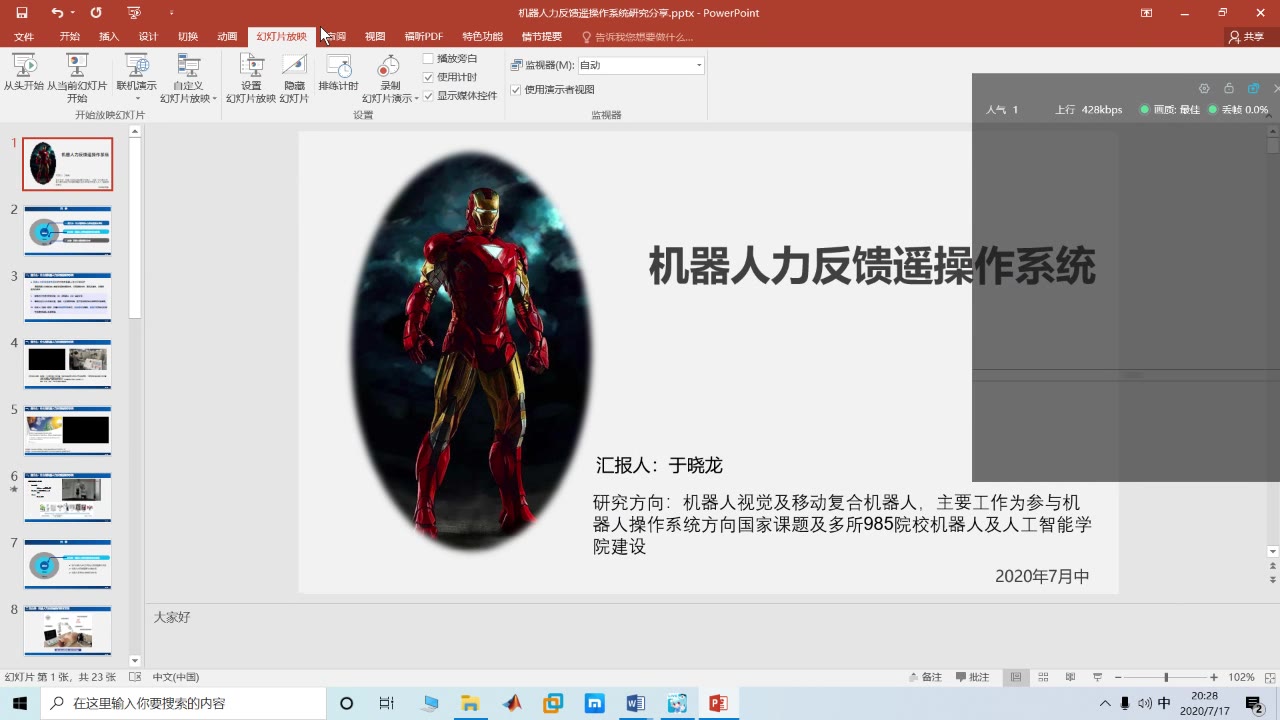Image resolution: width=1280 pixels, height=720 pixels.
Task: Open the 自定义幻灯片放映 custom show menu
Action: [x=188, y=80]
